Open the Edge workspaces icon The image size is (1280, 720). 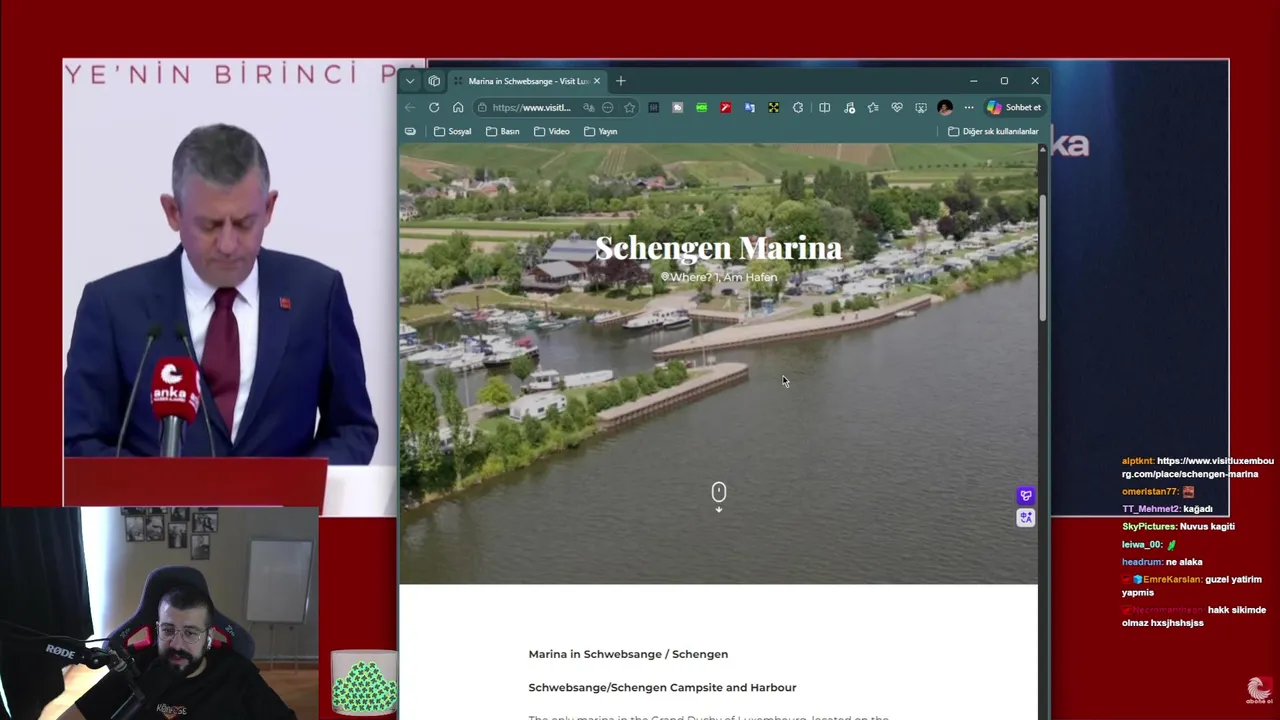click(x=434, y=81)
